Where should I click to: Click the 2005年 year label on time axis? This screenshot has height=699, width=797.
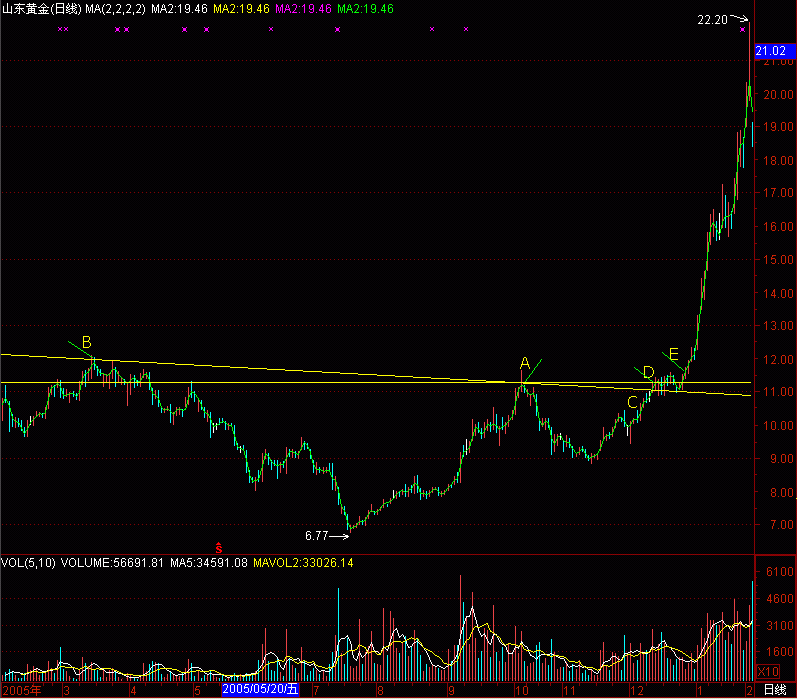click(24, 690)
